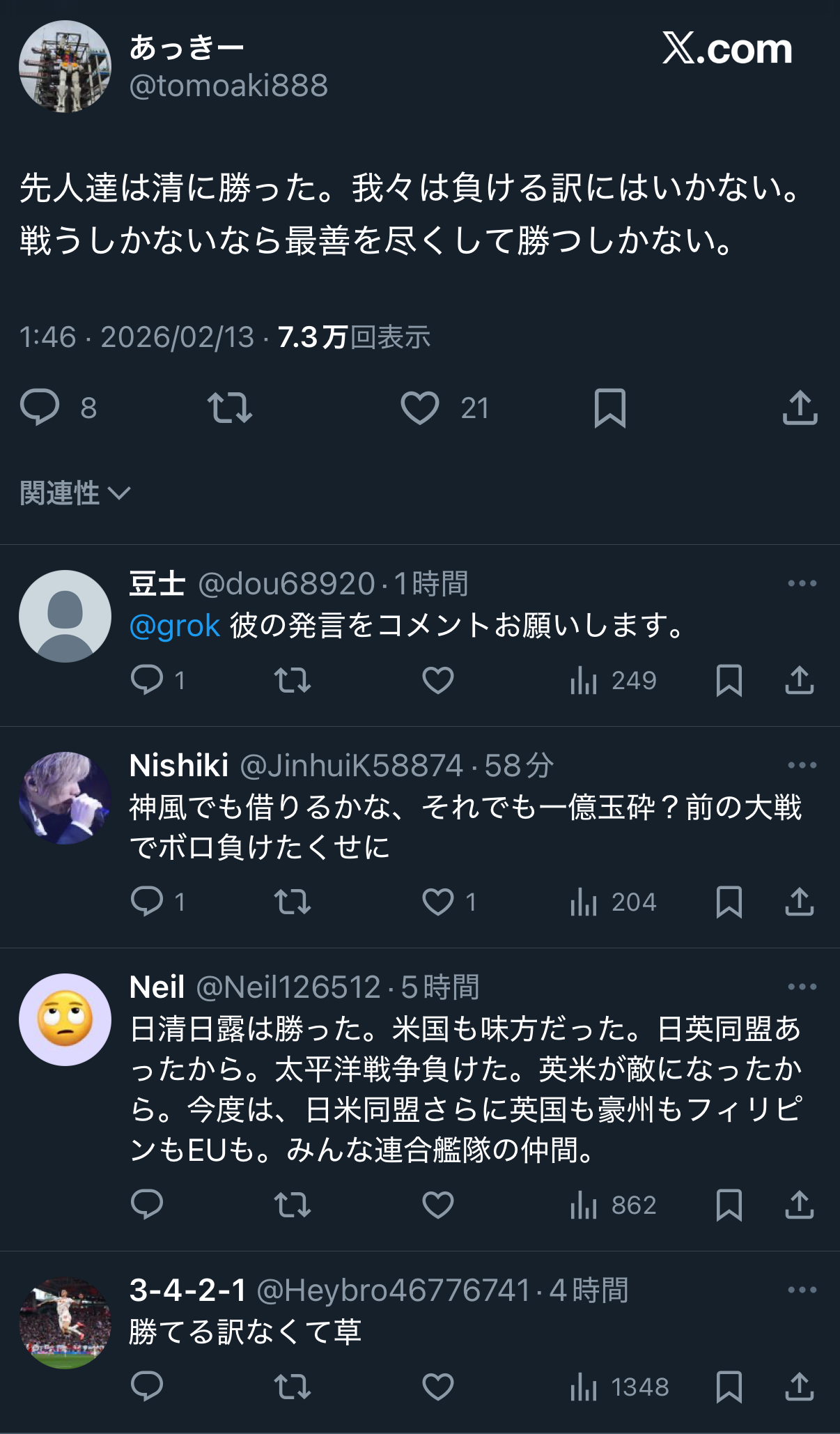This screenshot has width=840, height=1434.
Task: Open more options for 3-4-2-1's reply
Action: (x=802, y=1290)
